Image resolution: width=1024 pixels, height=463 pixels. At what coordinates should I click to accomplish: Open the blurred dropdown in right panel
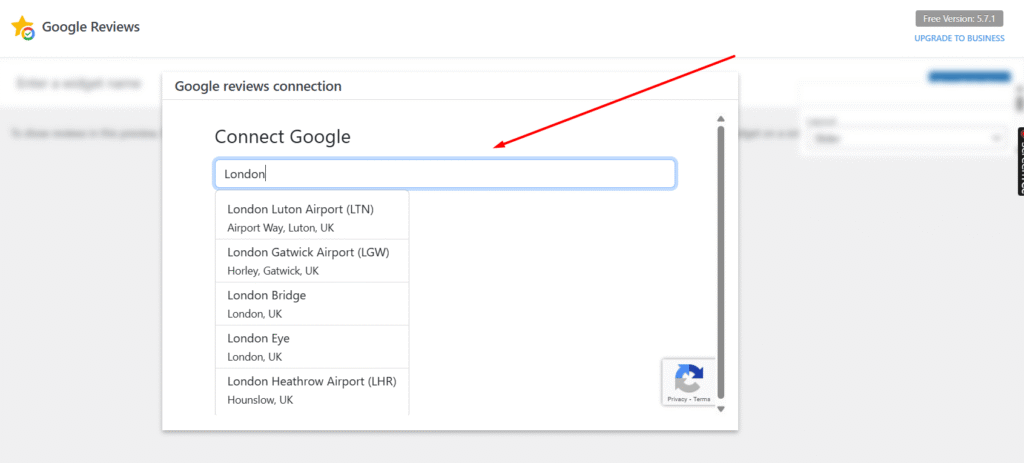[x=906, y=138]
